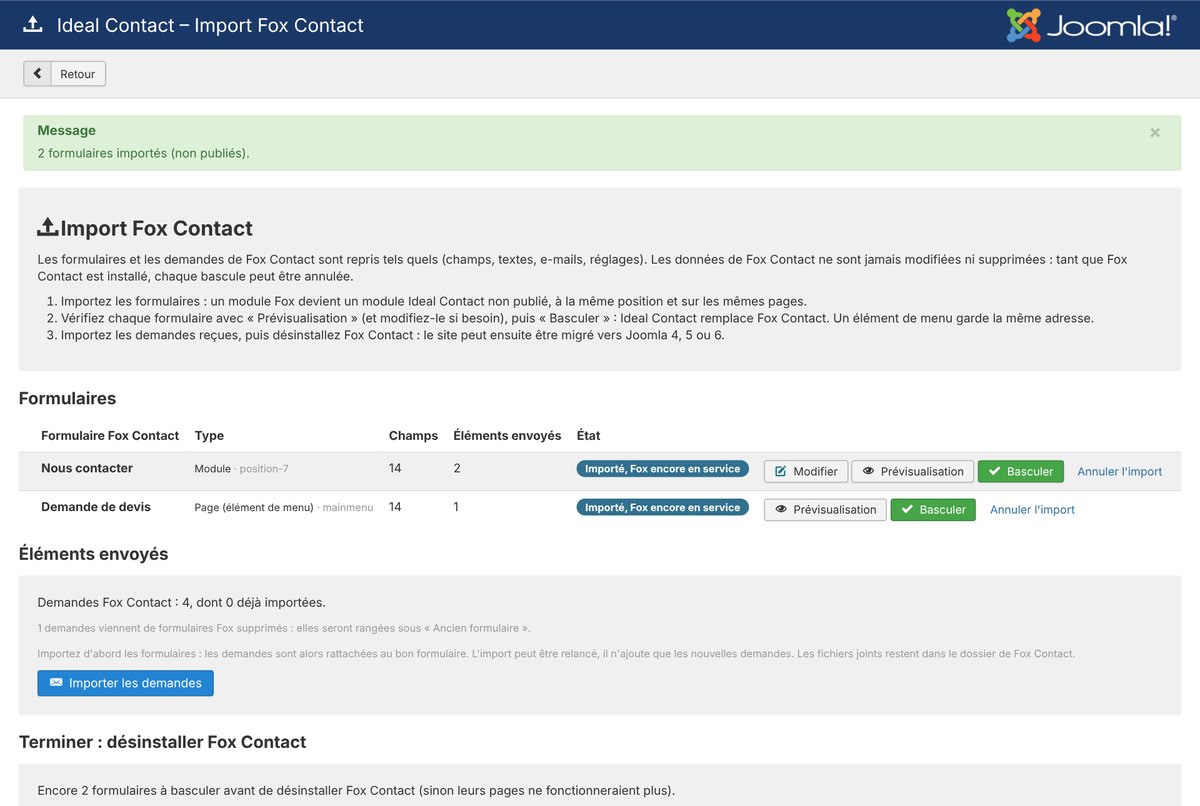
Task: Click the '2 formulaires importés (non publiés).' message
Action: (143, 153)
